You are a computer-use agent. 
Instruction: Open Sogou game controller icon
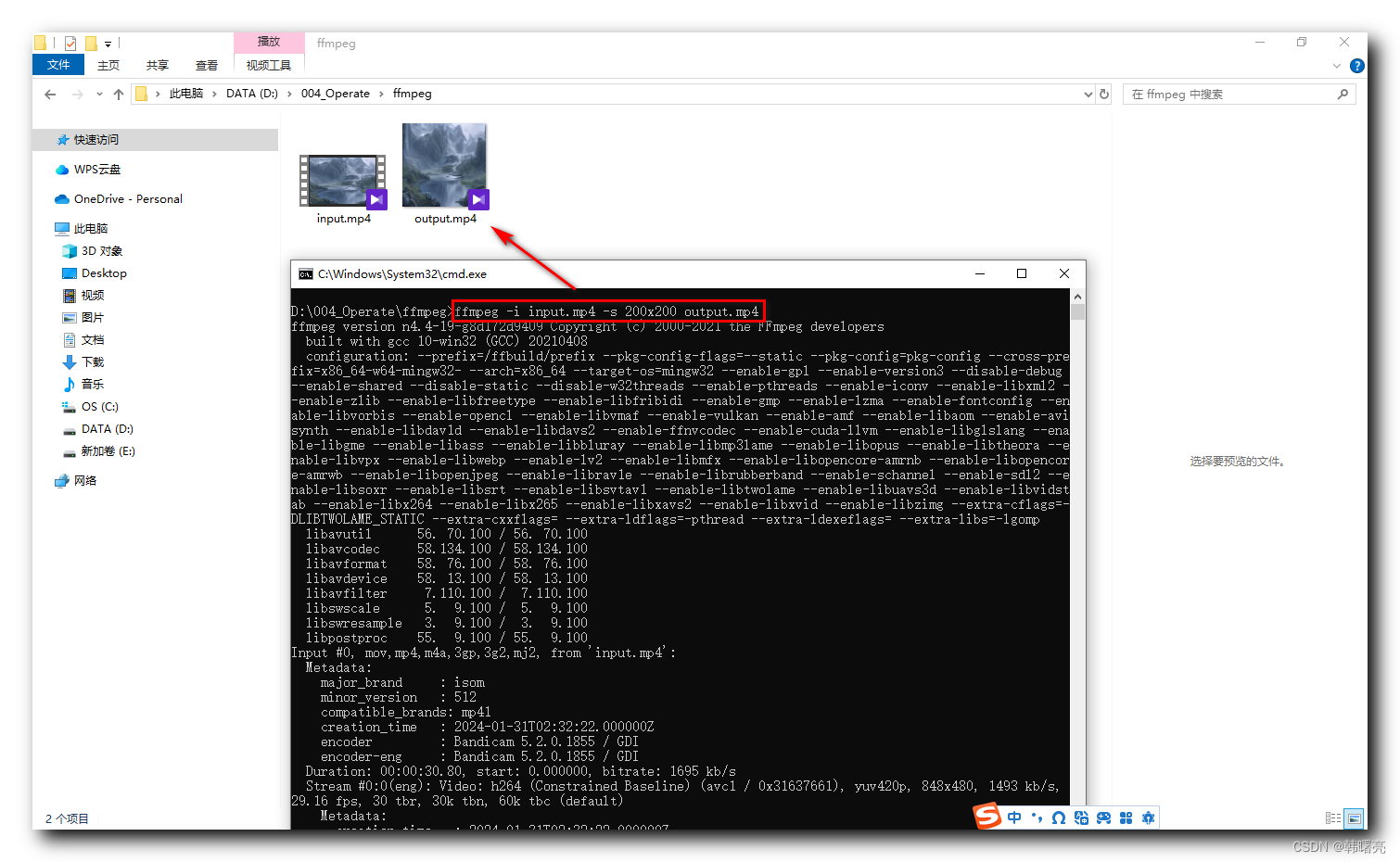pyautogui.click(x=1103, y=818)
